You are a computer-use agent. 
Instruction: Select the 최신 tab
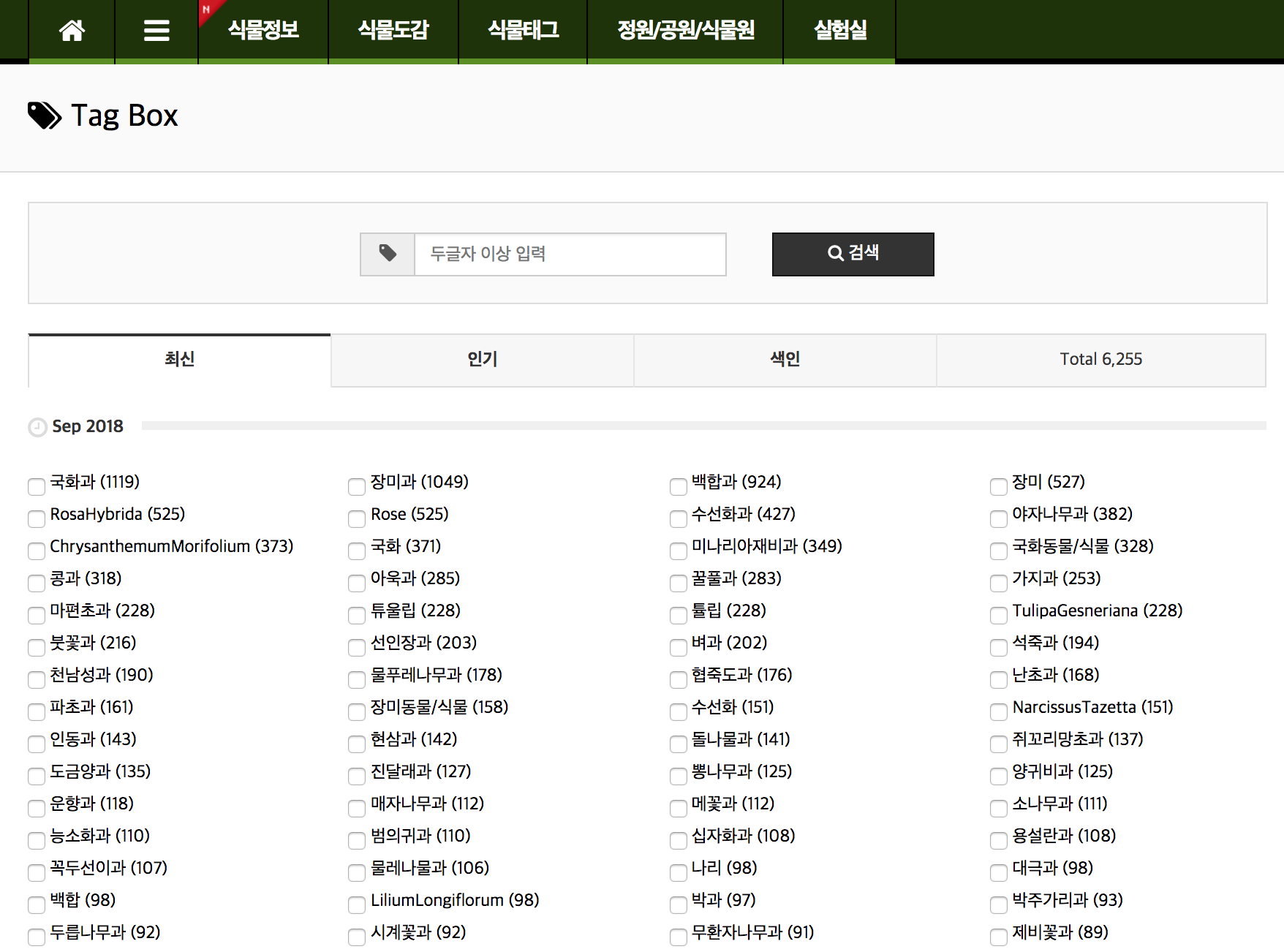coord(179,359)
